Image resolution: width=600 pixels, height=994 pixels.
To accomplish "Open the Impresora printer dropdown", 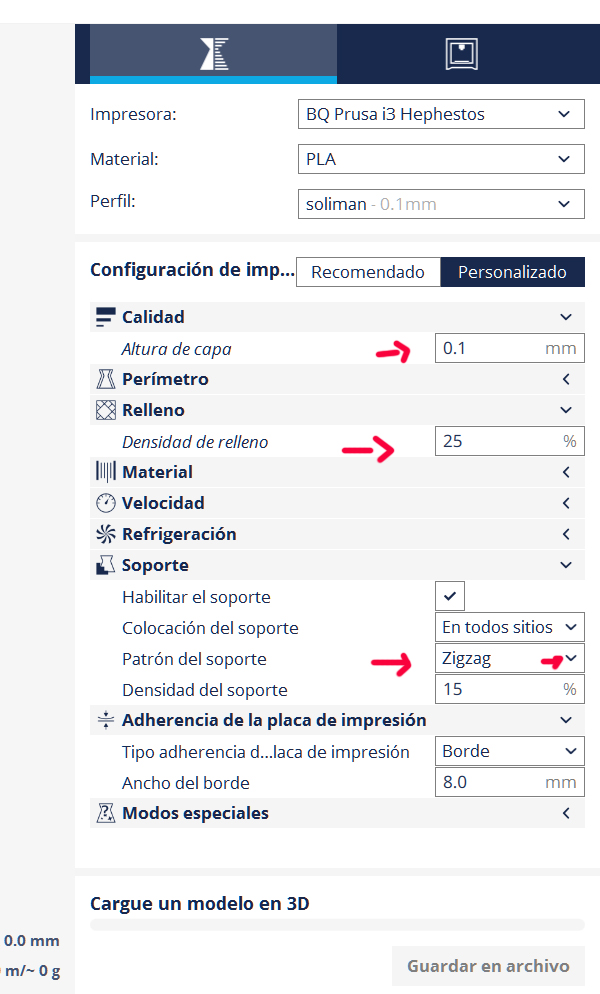I will [x=440, y=114].
